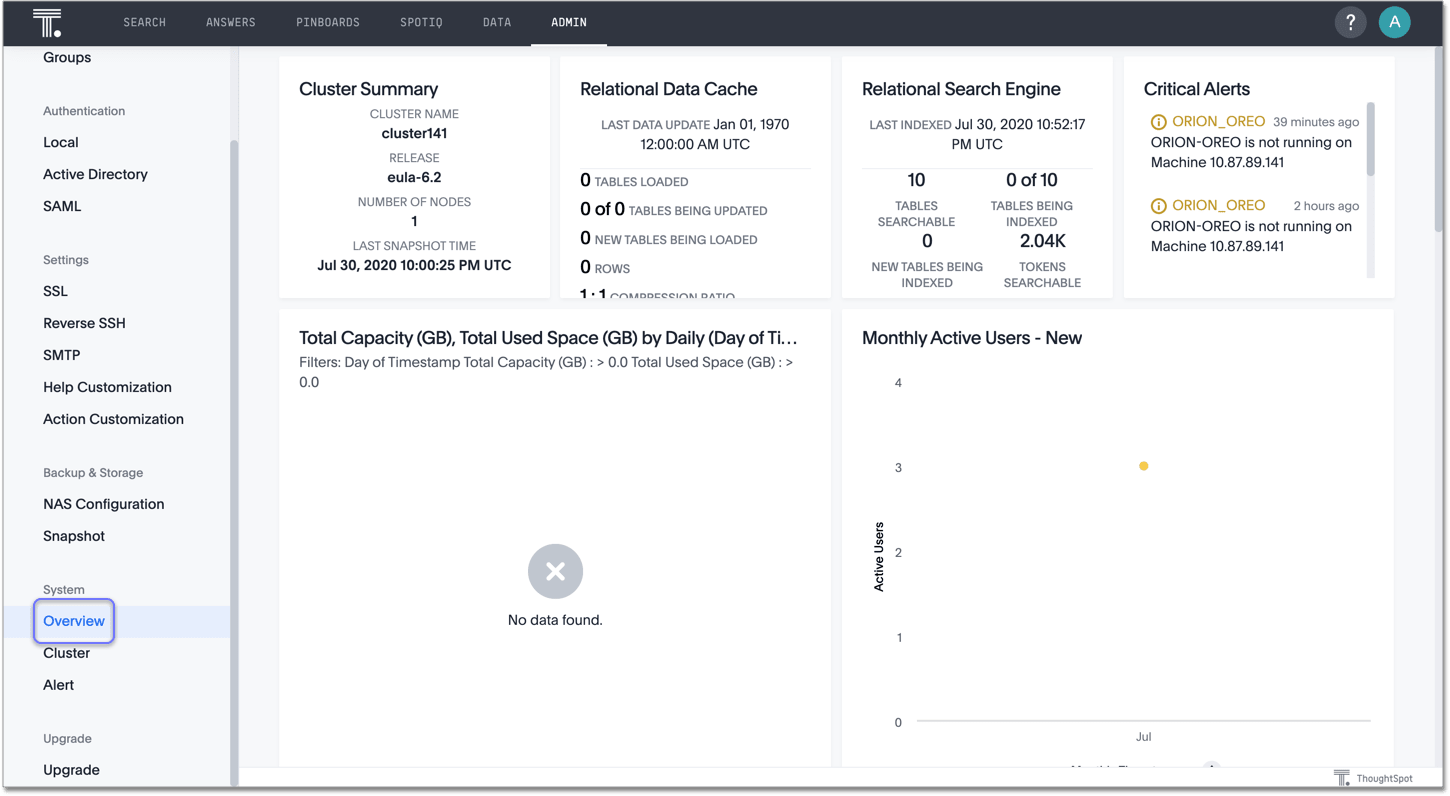Click the ThoughtSpot footer logo
Screen dimensions: 1450x796
pos(1375,778)
